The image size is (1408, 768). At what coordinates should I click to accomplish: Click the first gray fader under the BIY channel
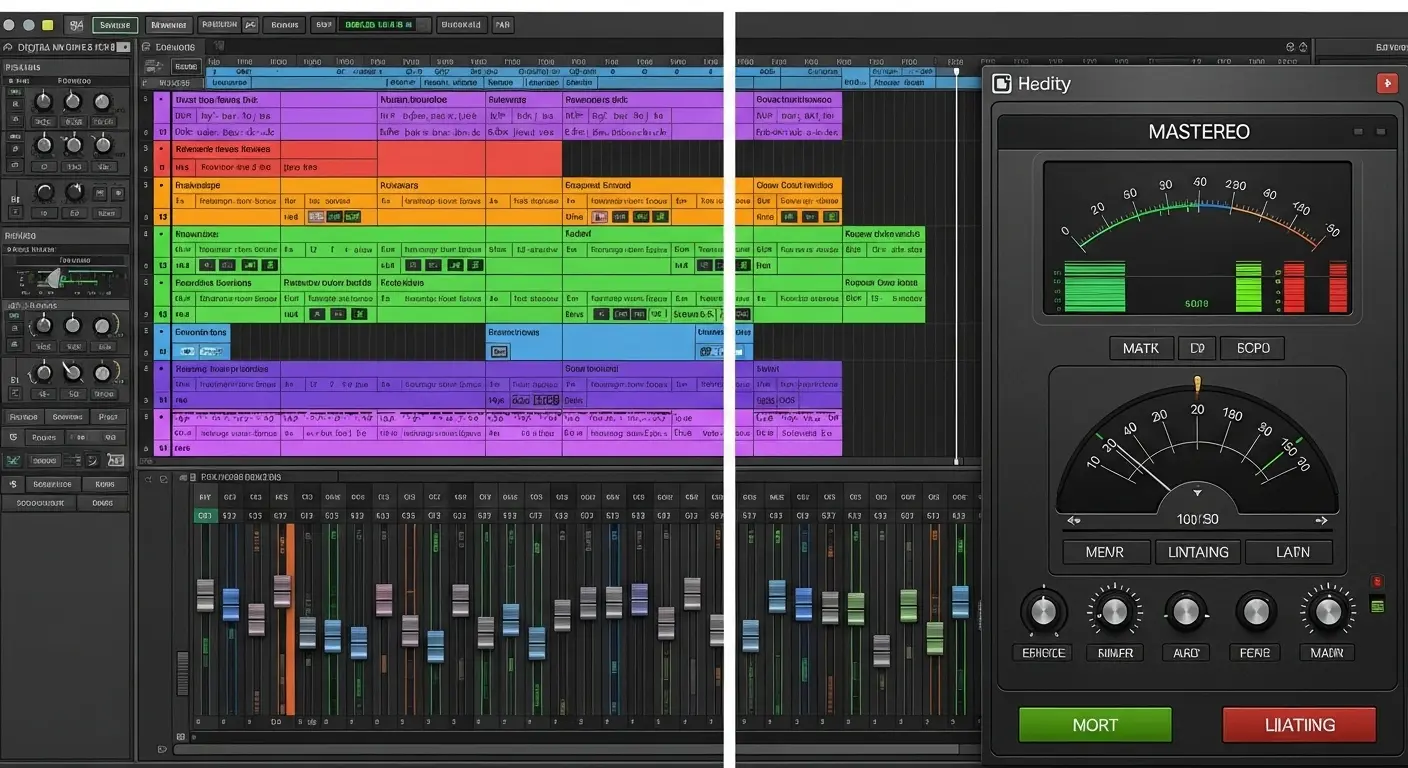[205, 594]
